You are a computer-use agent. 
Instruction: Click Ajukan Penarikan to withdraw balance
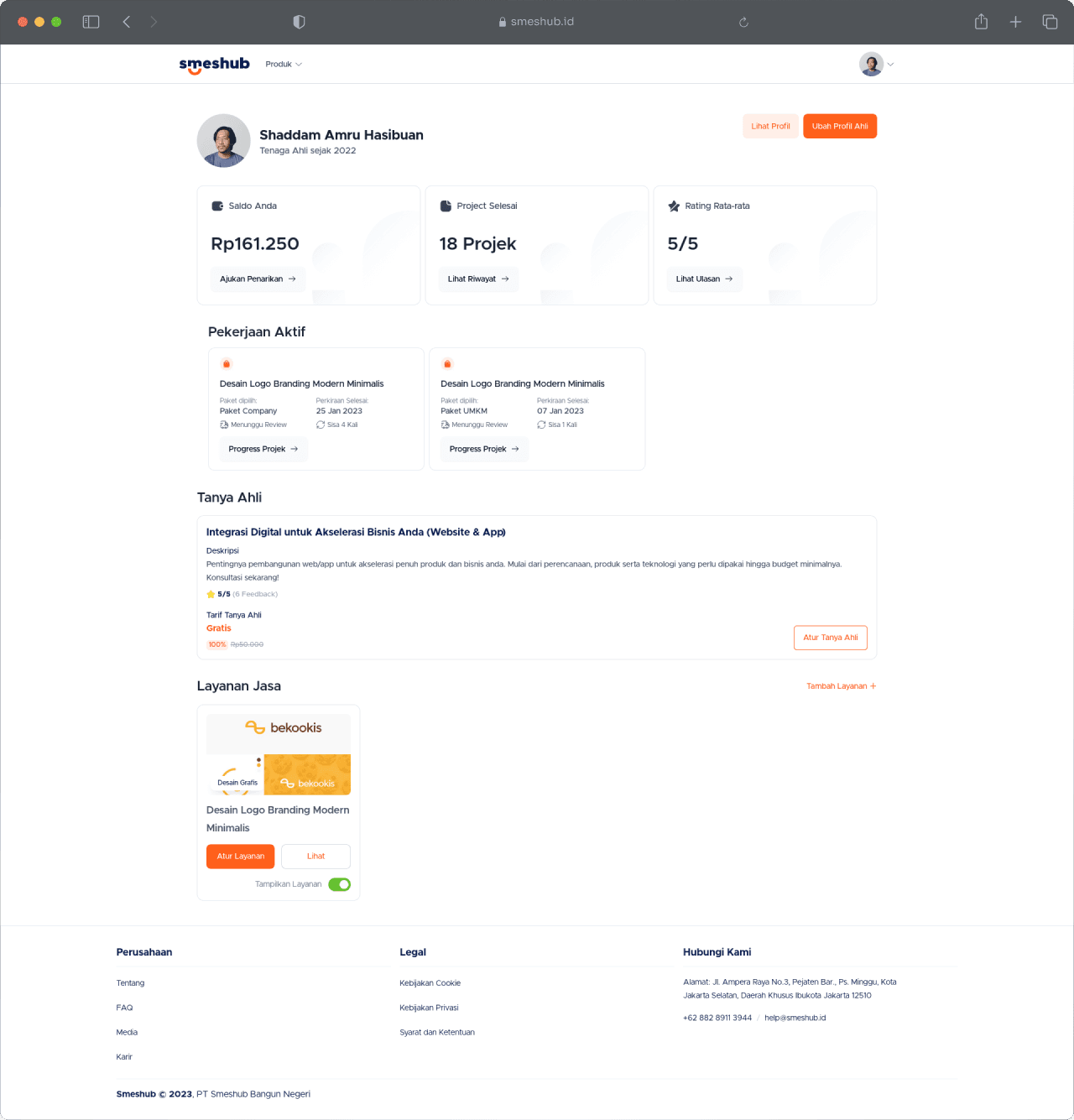258,279
